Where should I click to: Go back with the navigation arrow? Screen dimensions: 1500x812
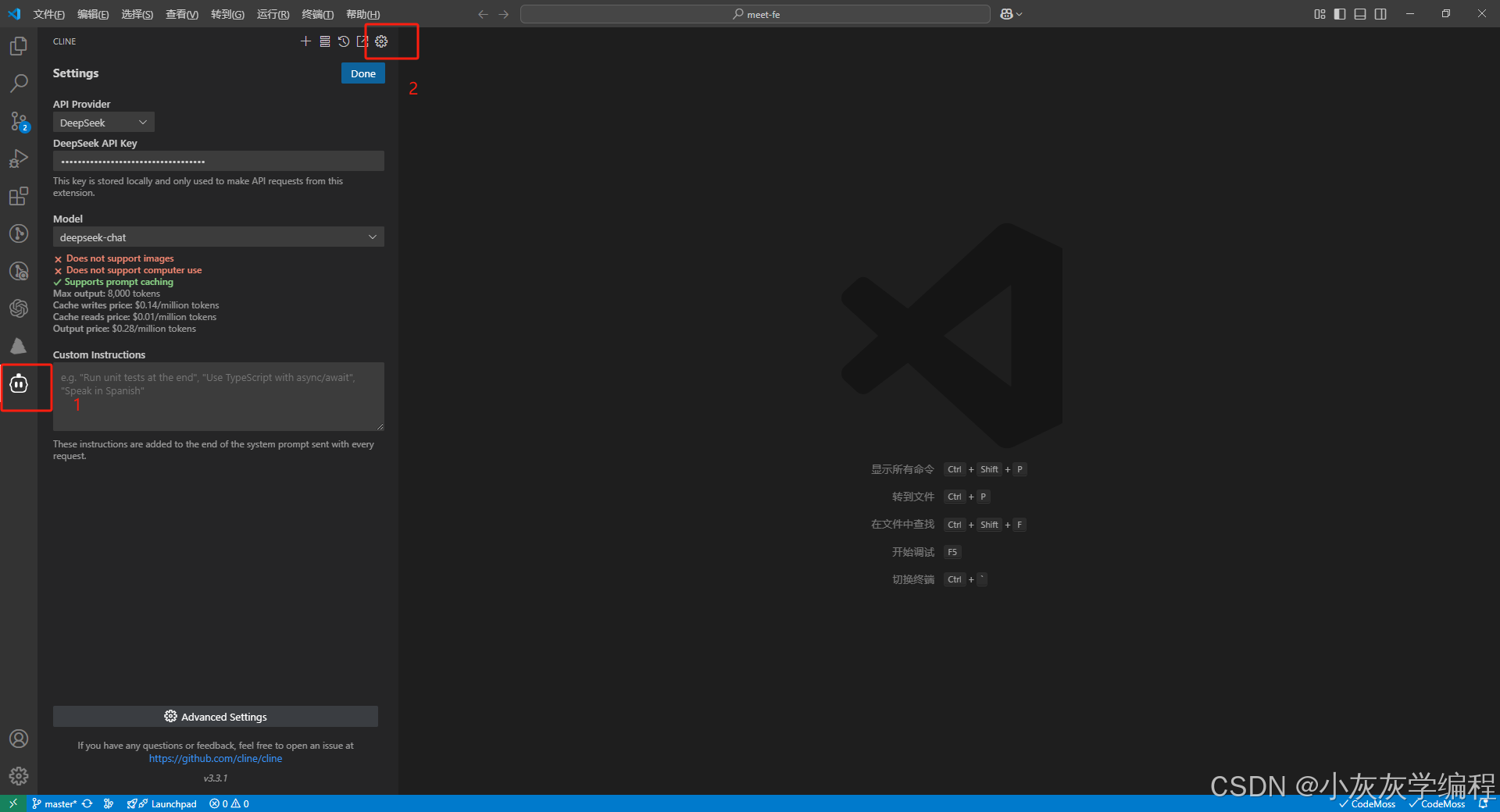click(483, 14)
